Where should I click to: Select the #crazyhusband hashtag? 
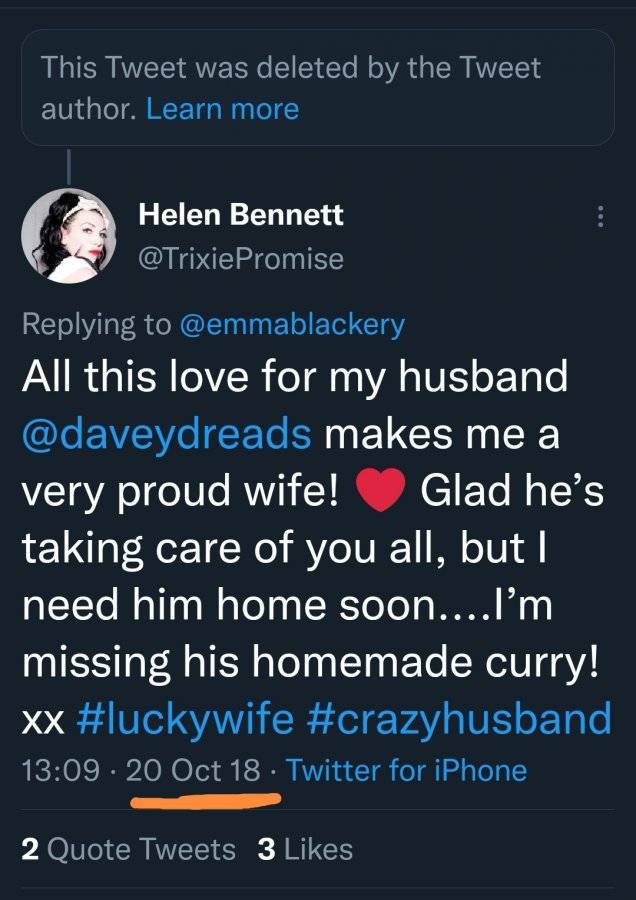point(459,719)
